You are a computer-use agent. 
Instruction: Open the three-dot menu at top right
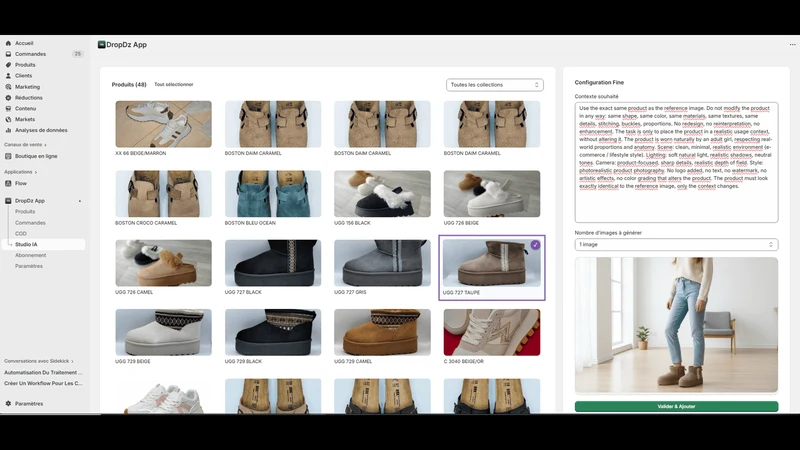(792, 44)
